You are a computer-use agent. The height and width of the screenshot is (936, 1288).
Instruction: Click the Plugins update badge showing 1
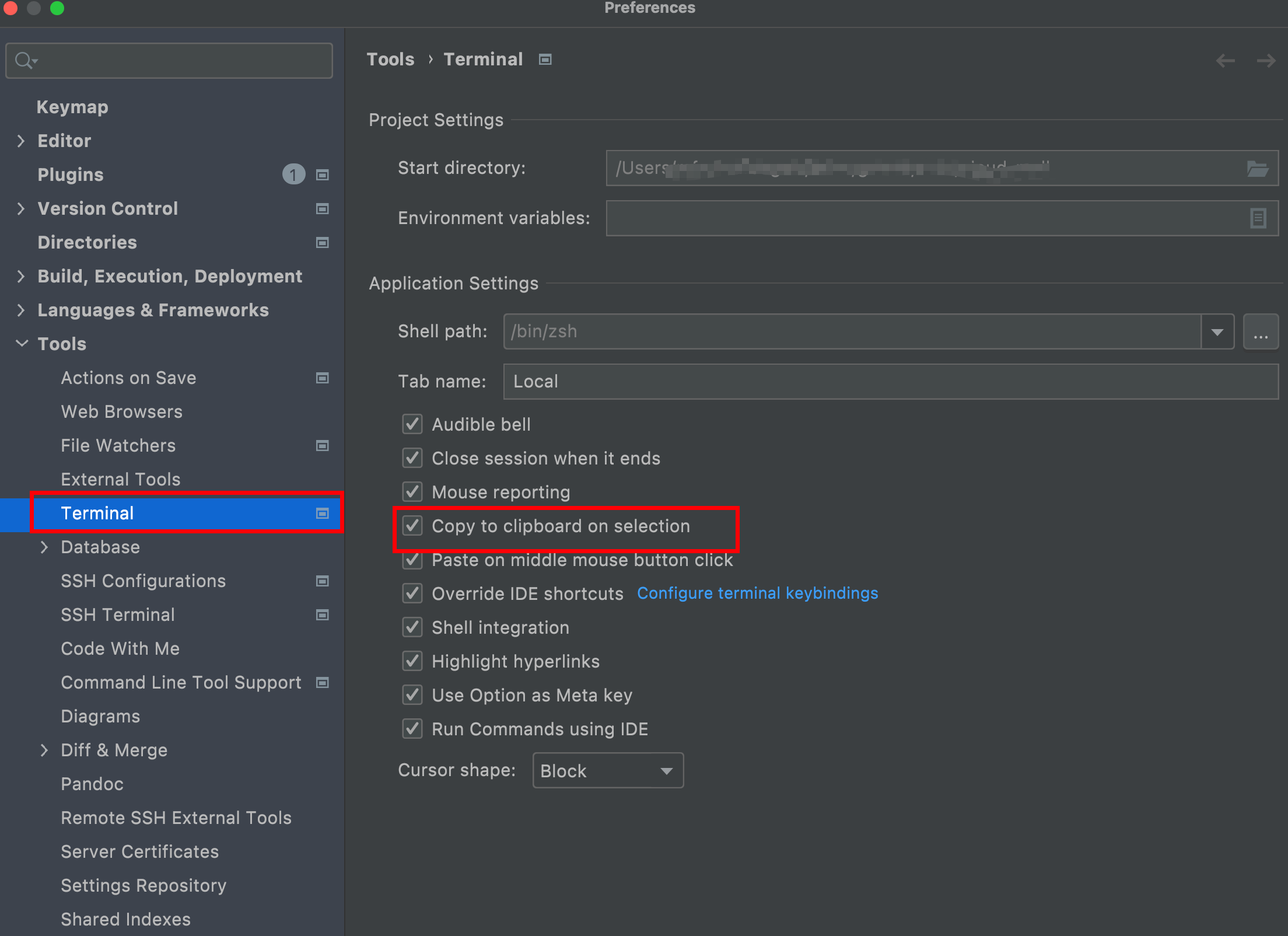(x=293, y=174)
